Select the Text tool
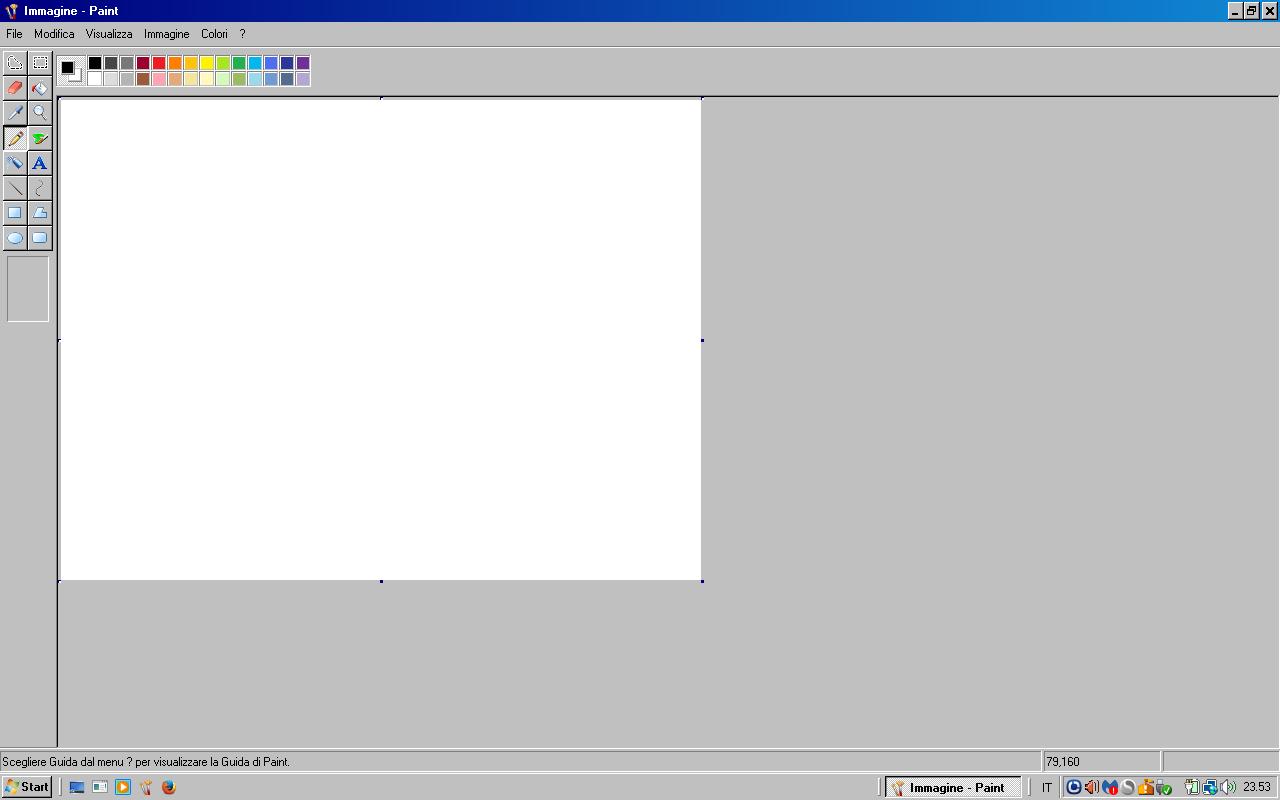 point(40,163)
